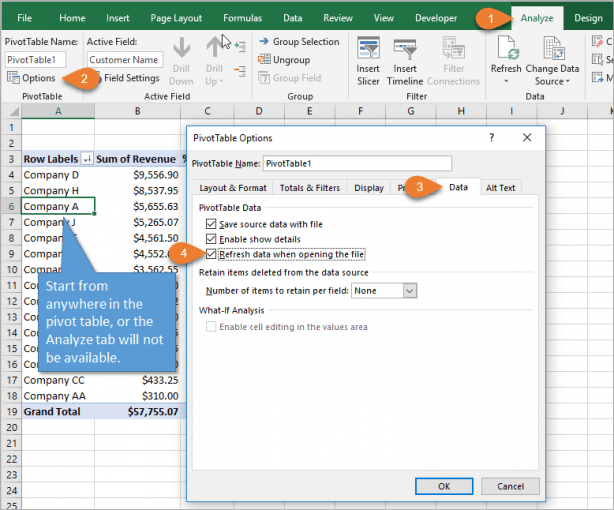Open the Row Labels filter dropdown
Screen dimensions: 614x510
(86, 159)
